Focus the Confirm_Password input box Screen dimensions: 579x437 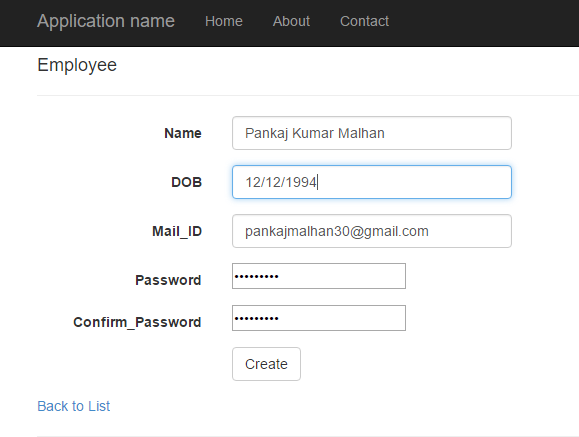click(319, 318)
